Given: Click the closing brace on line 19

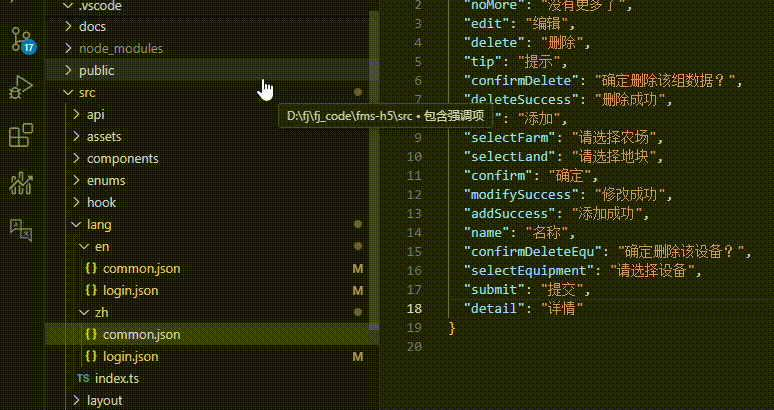Looking at the screenshot, I should pyautogui.click(x=451, y=328).
